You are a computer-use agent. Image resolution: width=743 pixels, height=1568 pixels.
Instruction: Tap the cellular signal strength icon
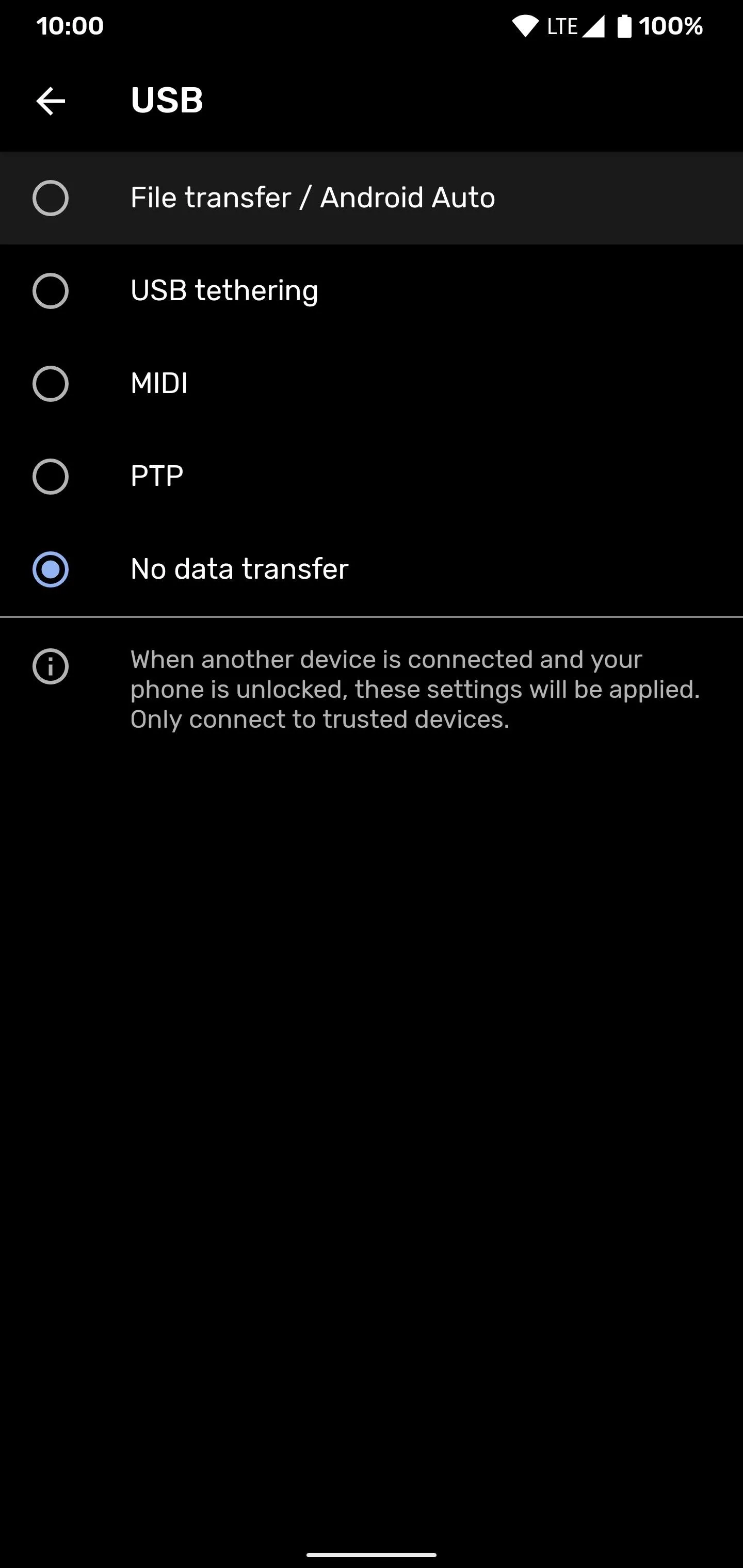pyautogui.click(x=593, y=26)
